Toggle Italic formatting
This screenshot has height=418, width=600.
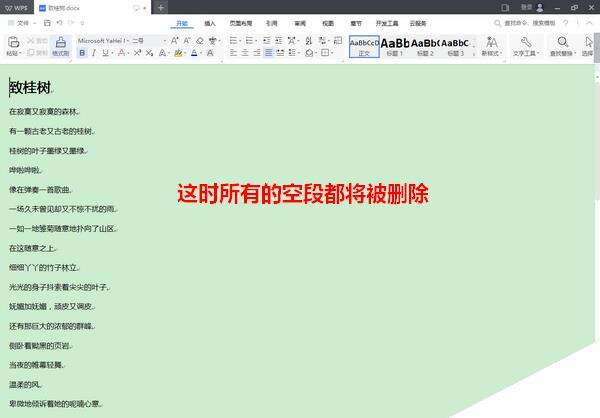tap(94, 53)
